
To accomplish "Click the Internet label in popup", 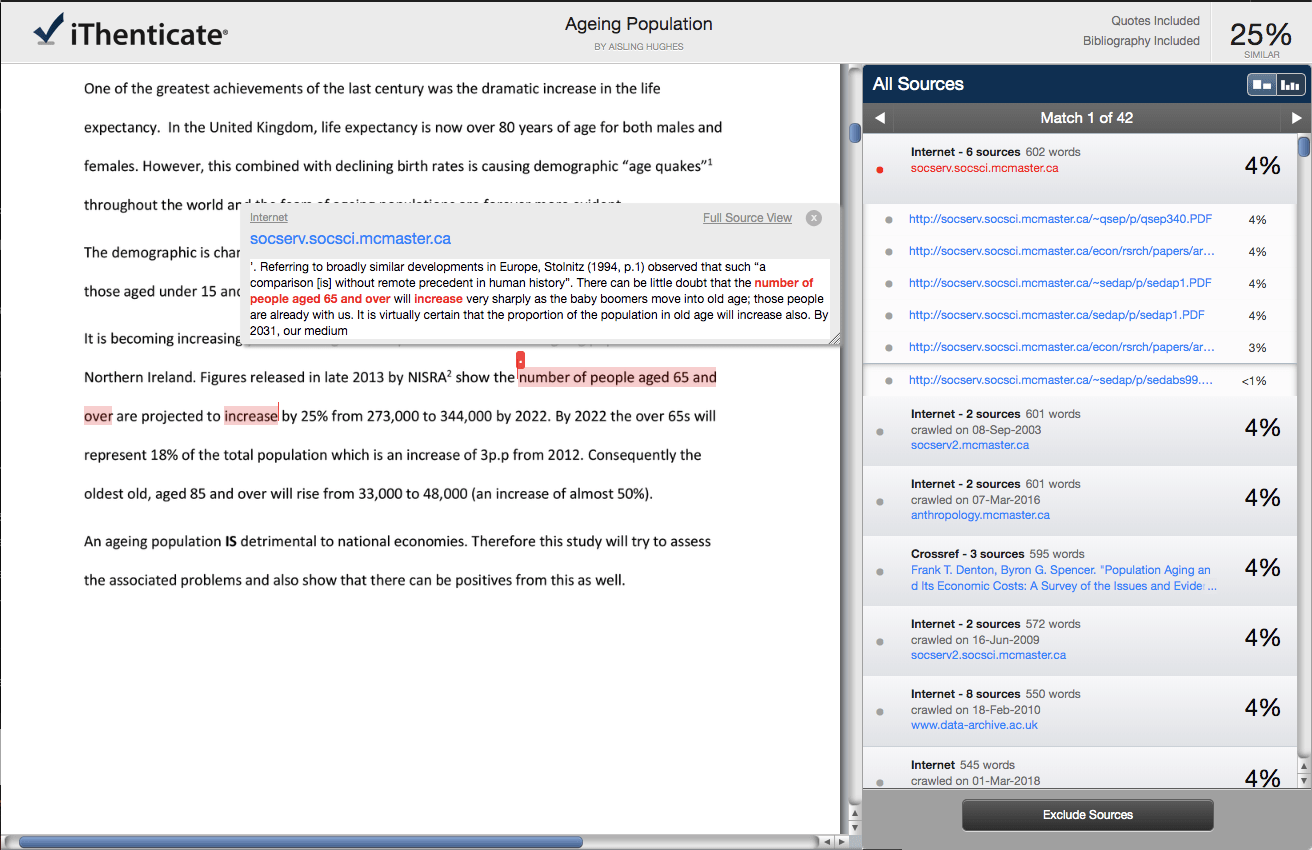I will [x=268, y=217].
